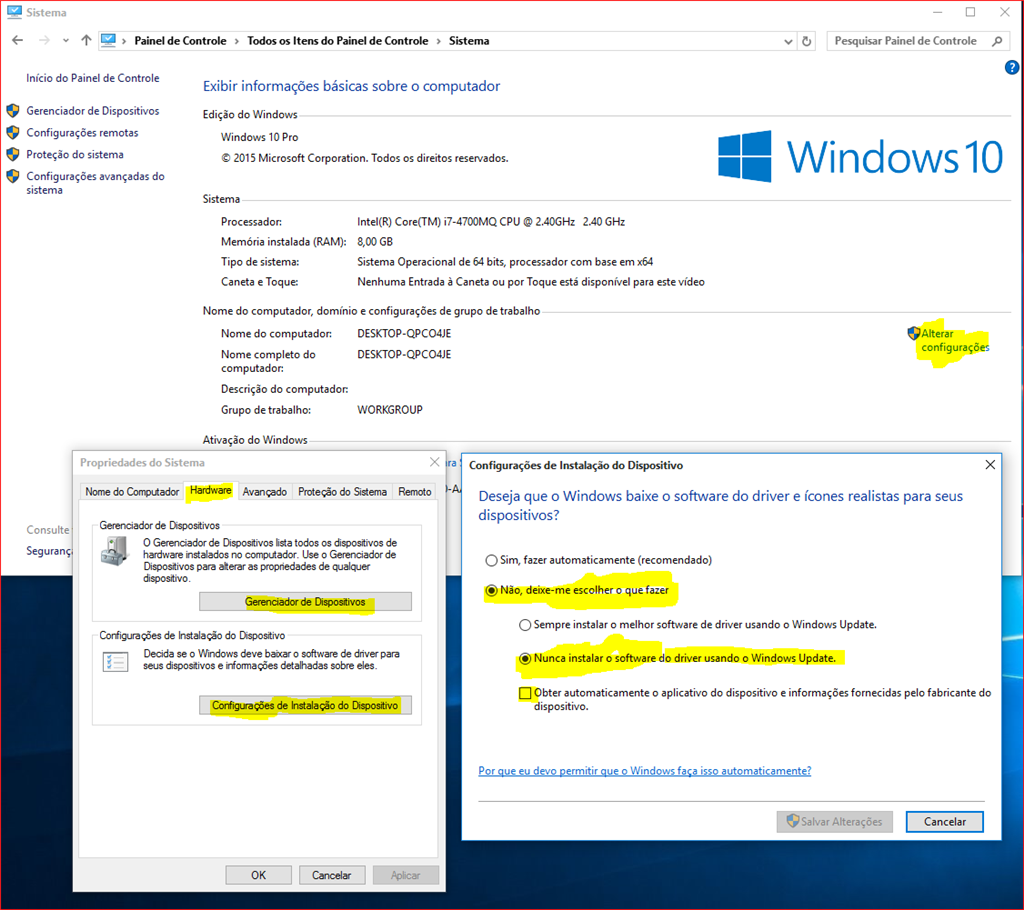Expand the address bar history dropdown
The width and height of the screenshot is (1024, 910).
pyautogui.click(x=788, y=41)
